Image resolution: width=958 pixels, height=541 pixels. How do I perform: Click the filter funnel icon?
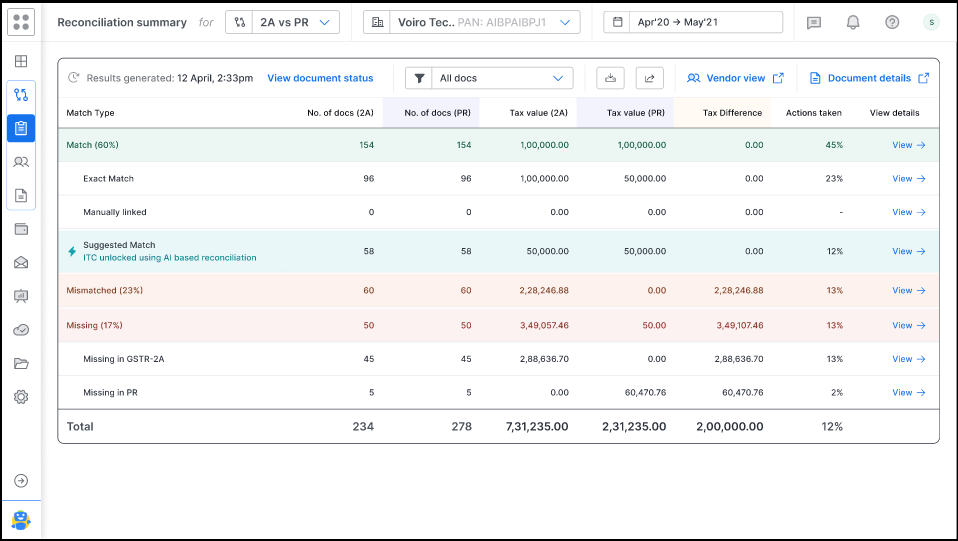pyautogui.click(x=419, y=78)
